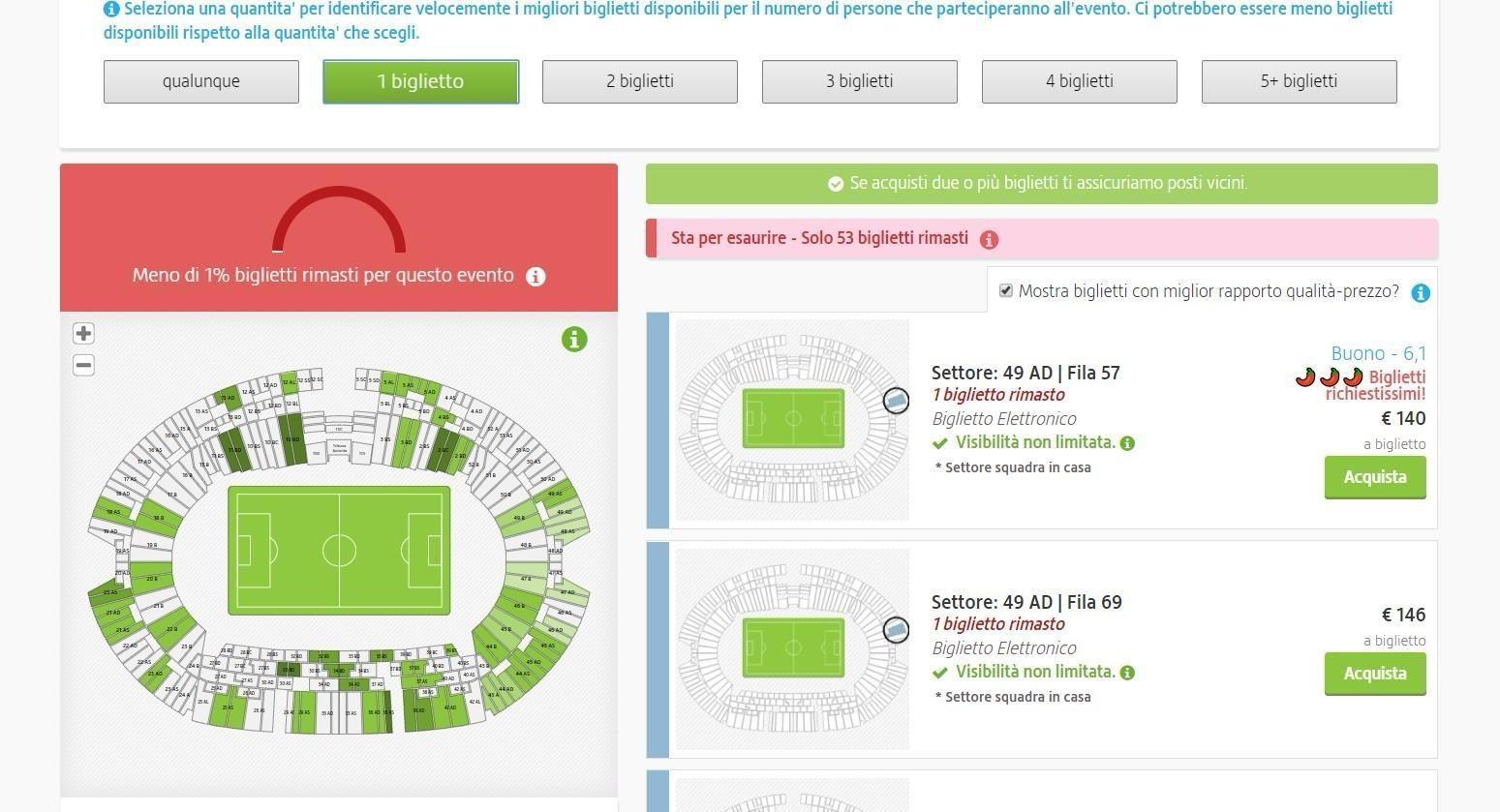Image resolution: width=1500 pixels, height=812 pixels.
Task: Click blue info icon beside the best-value checkbox
Action: point(1421,293)
